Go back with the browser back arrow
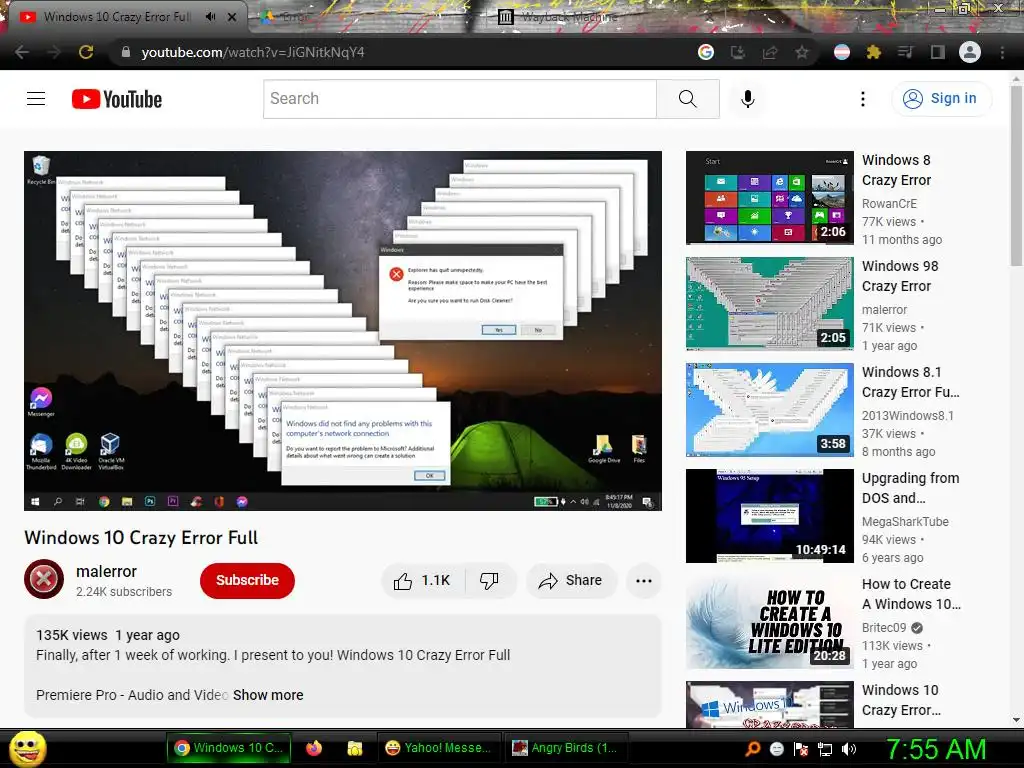Screen dimensions: 1024x768 pos(22,52)
